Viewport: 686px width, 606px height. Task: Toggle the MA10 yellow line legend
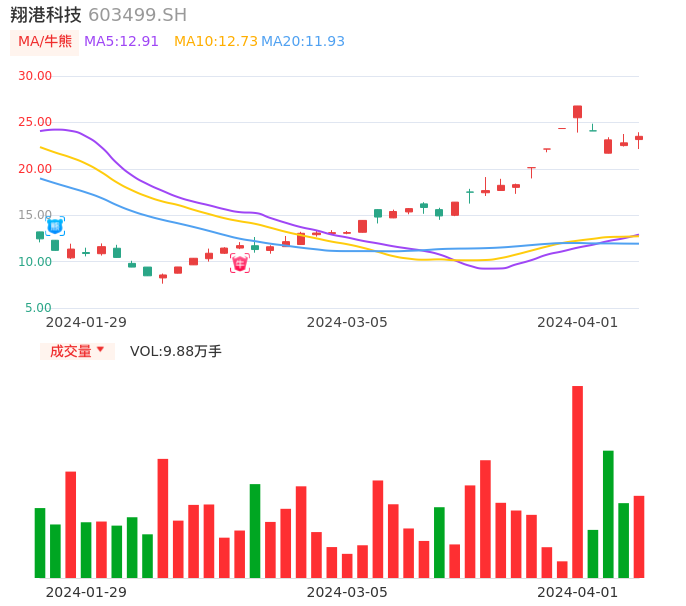click(215, 42)
